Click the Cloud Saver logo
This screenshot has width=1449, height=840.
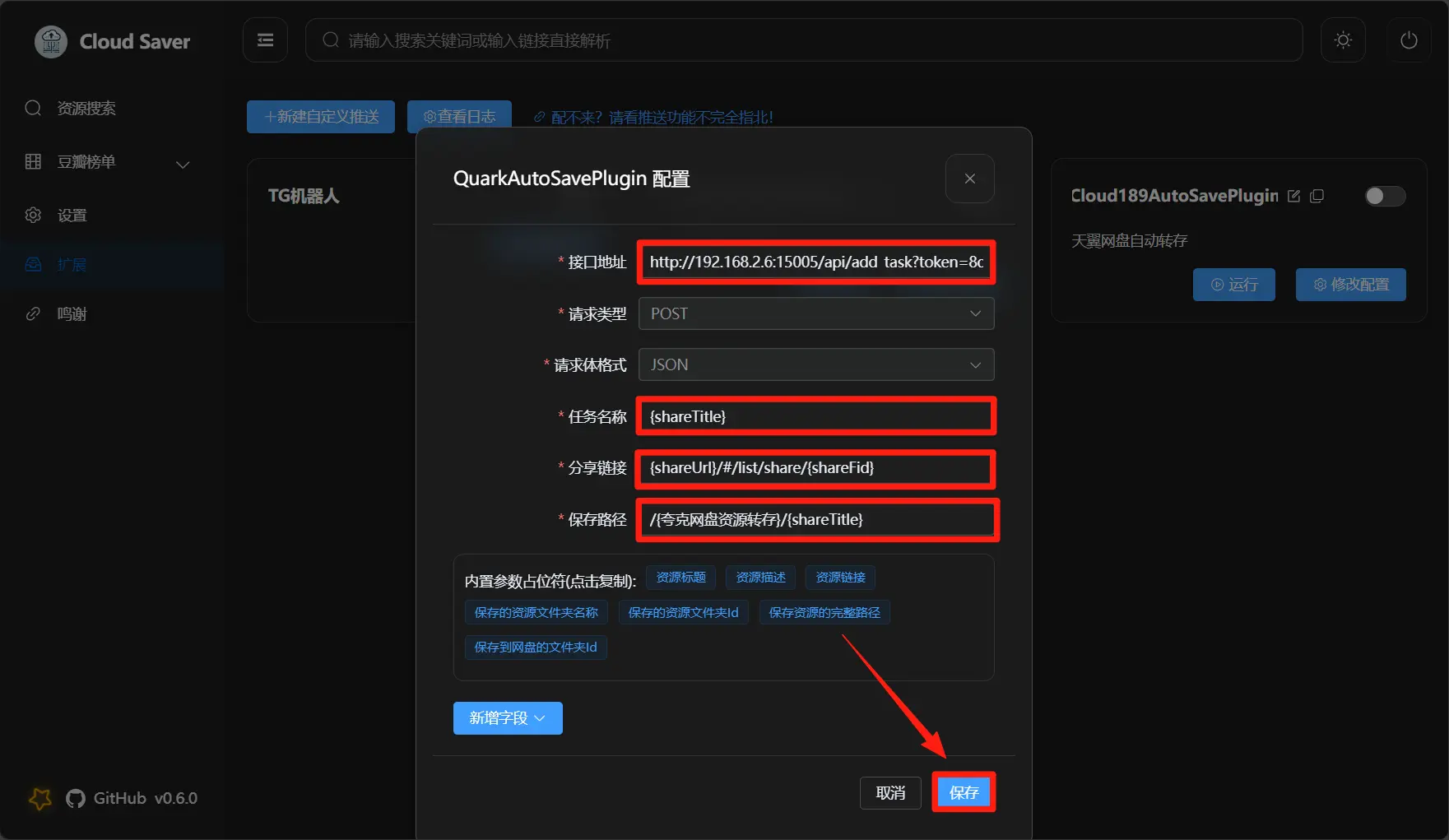[x=51, y=41]
